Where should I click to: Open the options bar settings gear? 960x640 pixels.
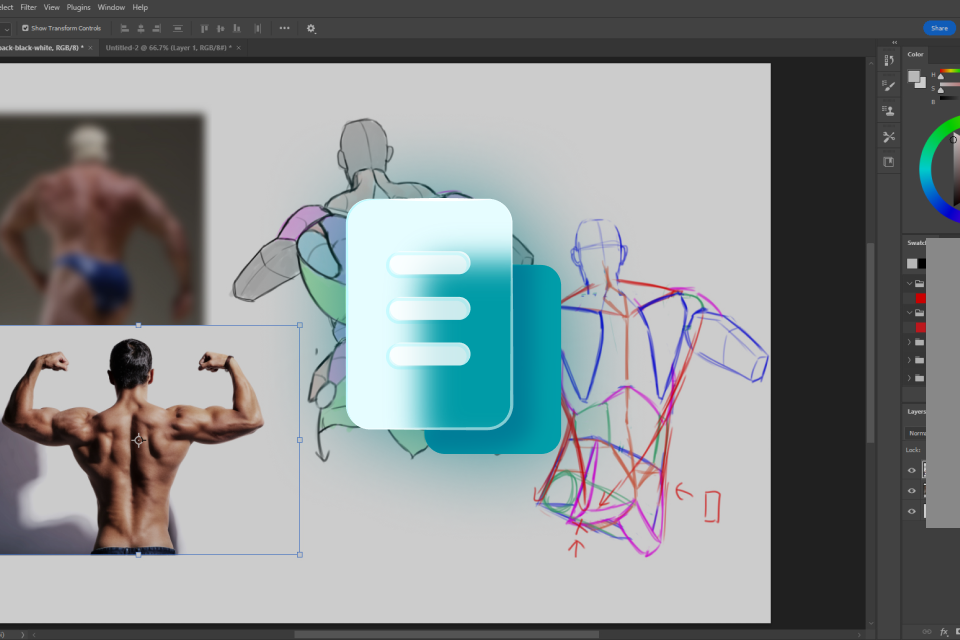[311, 28]
